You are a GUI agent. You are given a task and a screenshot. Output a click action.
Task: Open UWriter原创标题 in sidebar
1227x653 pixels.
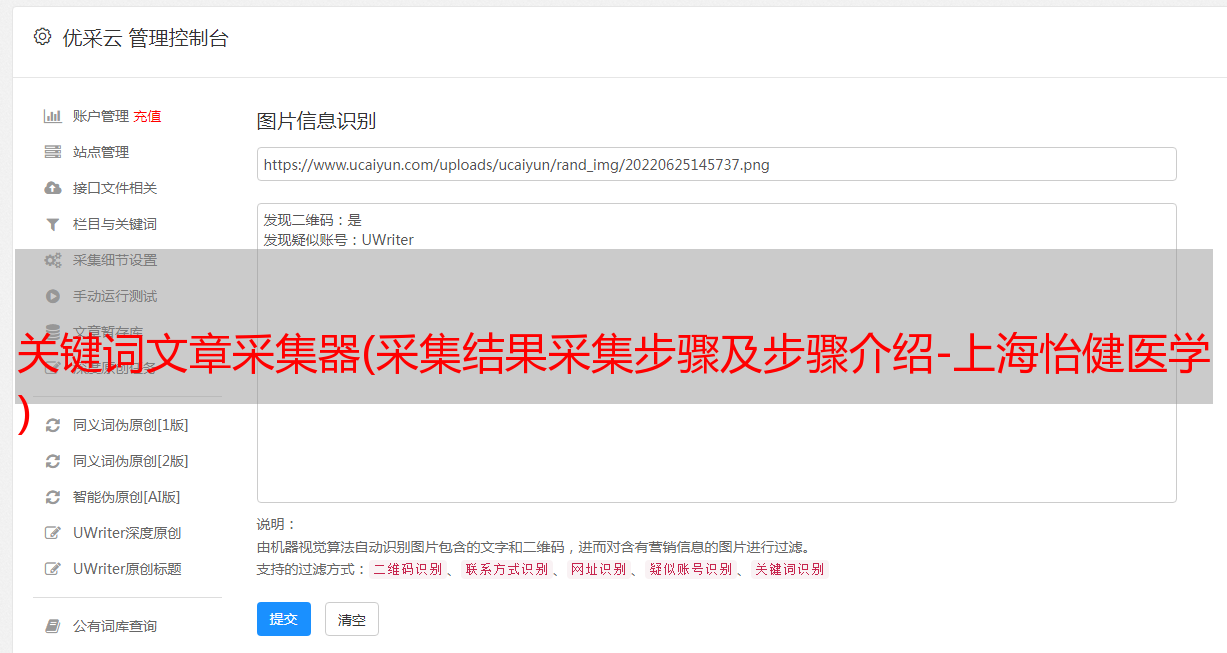coord(127,569)
